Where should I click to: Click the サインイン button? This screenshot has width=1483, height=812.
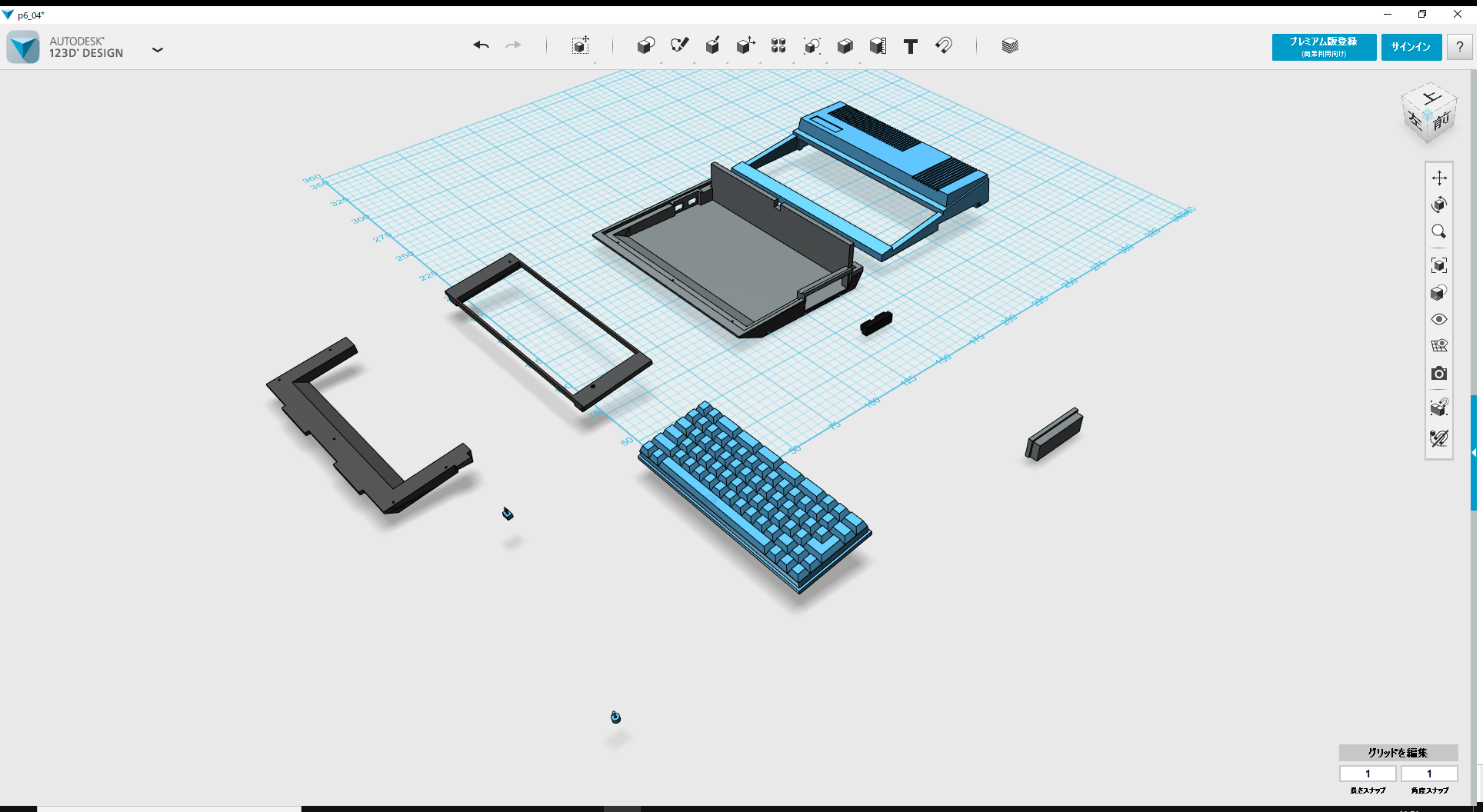tap(1411, 47)
